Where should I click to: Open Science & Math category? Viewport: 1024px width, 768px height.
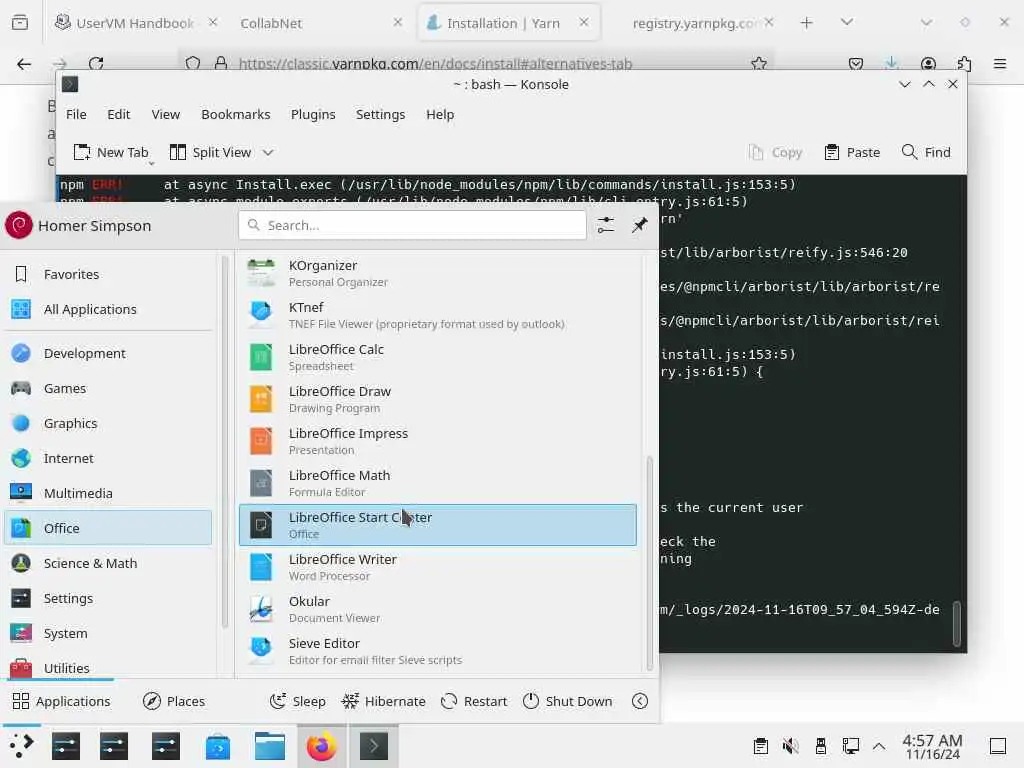click(108, 563)
